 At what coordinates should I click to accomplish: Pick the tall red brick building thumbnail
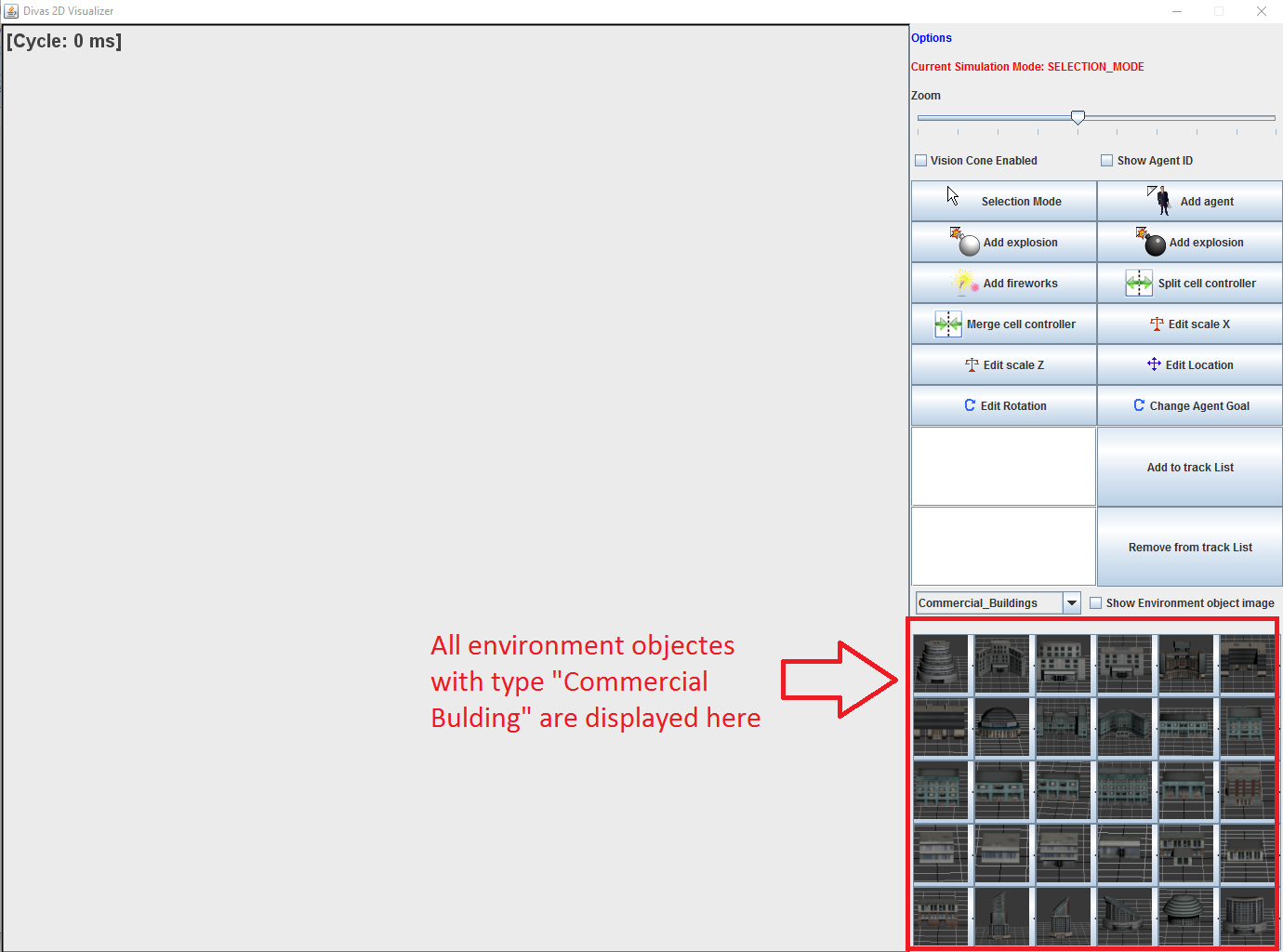pyautogui.click(x=1248, y=790)
